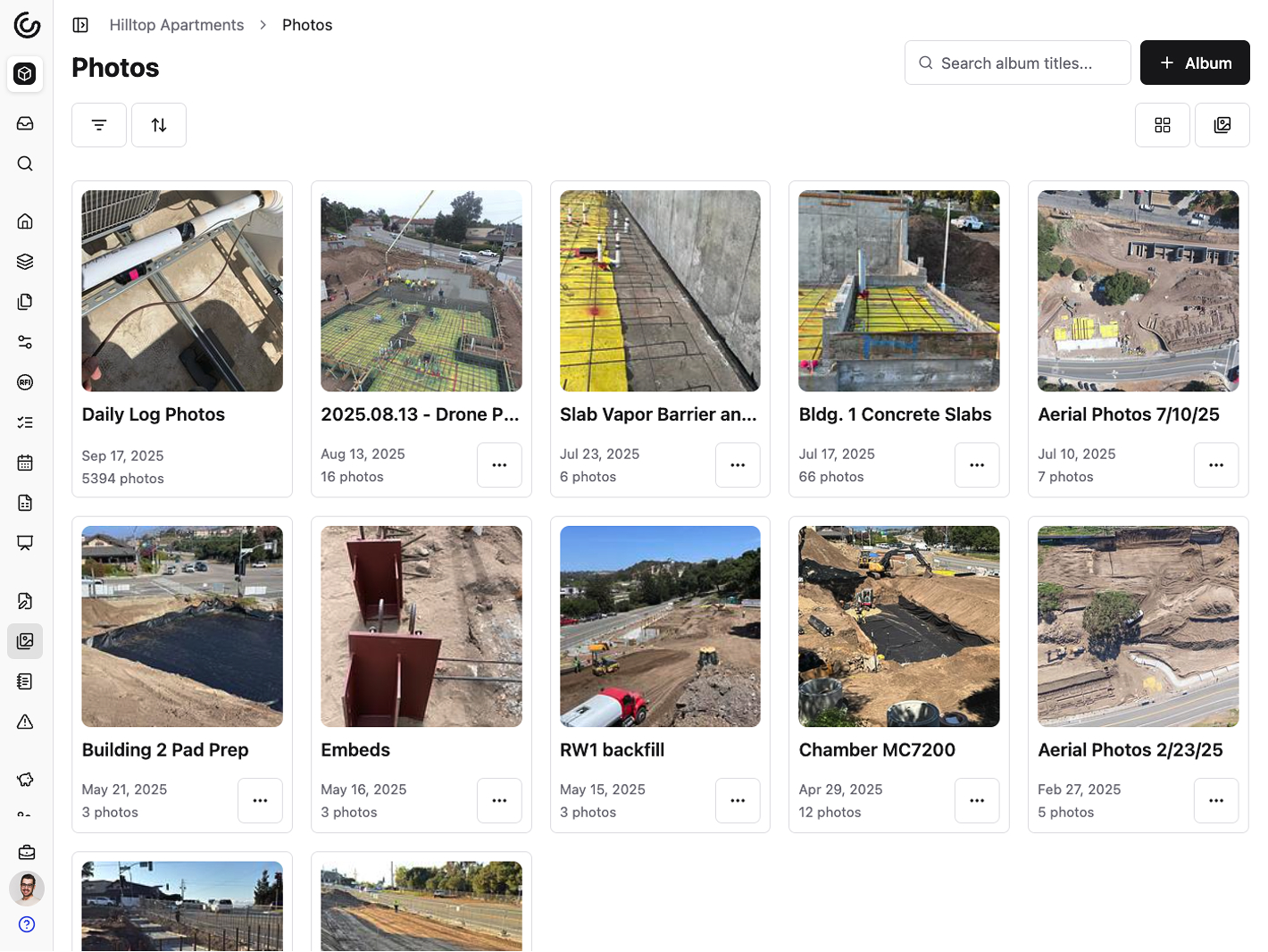Image resolution: width=1268 pixels, height=952 pixels.
Task: Open the briefcase icon in sidebar
Action: [x=27, y=852]
